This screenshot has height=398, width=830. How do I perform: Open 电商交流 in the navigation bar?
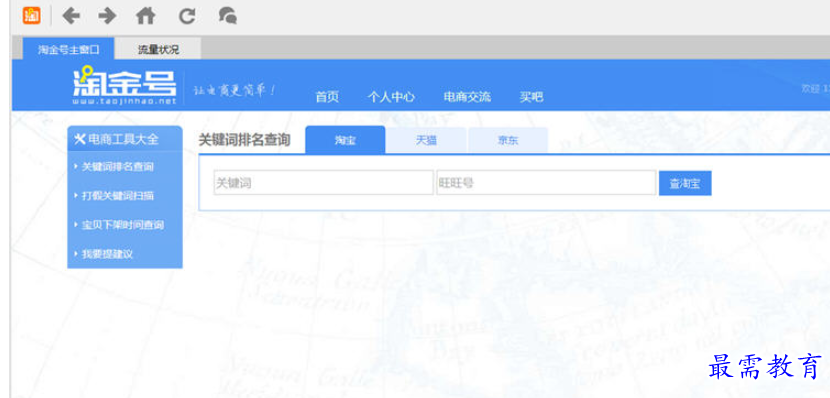pyautogui.click(x=467, y=97)
